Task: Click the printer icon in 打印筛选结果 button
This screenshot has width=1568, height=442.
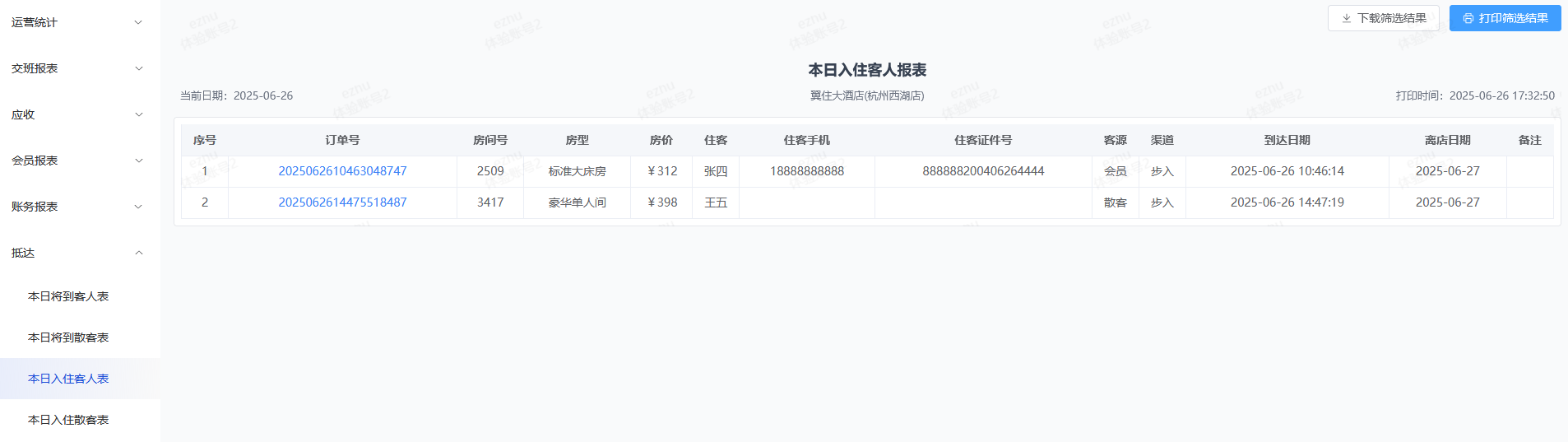Action: 1468,18
